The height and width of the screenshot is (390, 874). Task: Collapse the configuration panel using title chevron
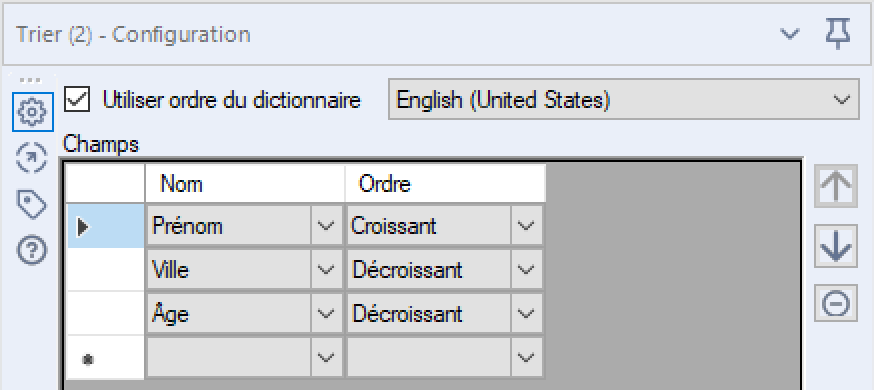789,35
